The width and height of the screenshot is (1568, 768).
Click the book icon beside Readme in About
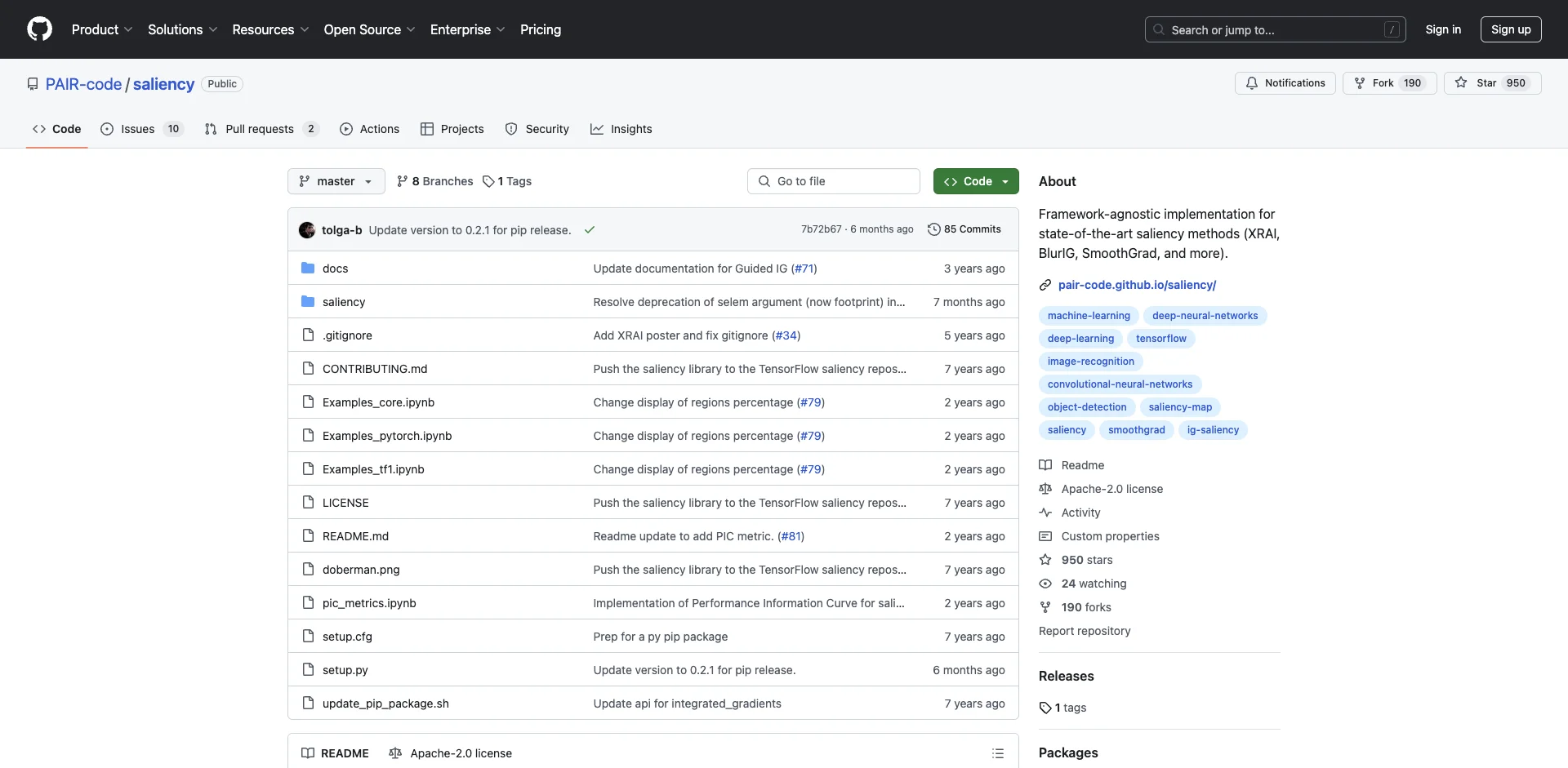(x=1045, y=465)
